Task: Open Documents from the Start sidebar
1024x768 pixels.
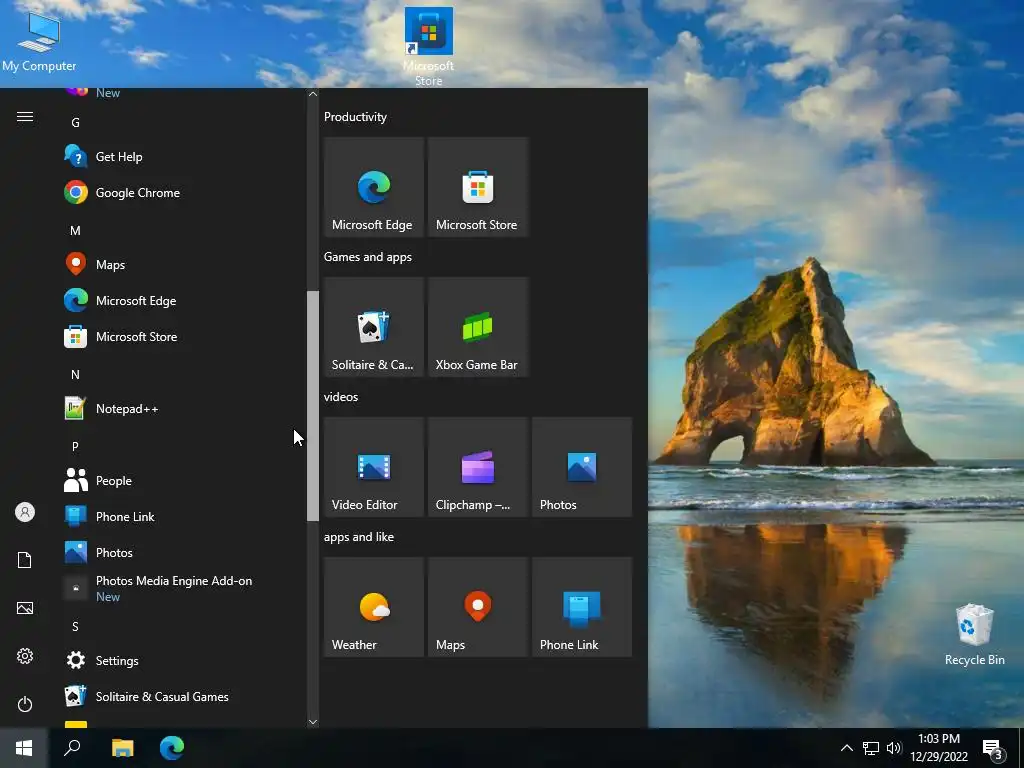Action: click(25, 560)
